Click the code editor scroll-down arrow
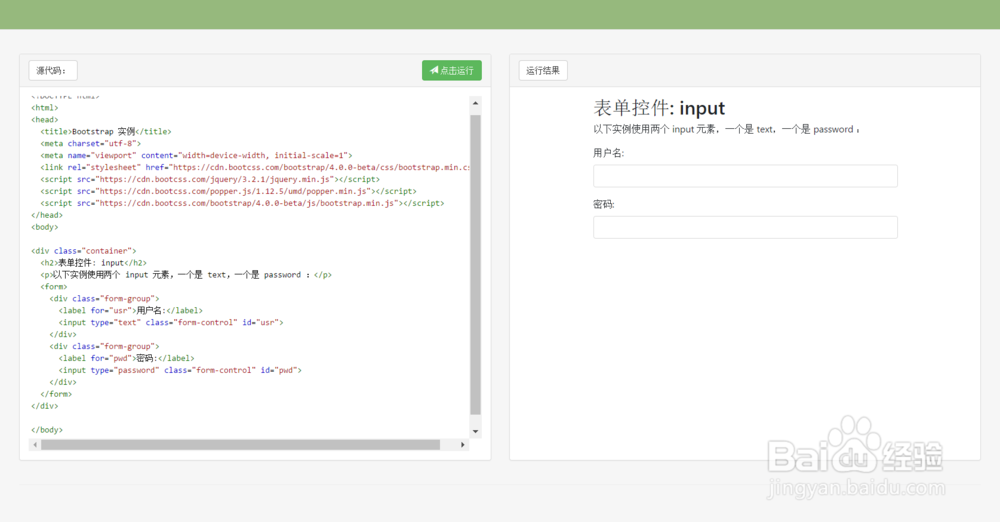 [475, 431]
